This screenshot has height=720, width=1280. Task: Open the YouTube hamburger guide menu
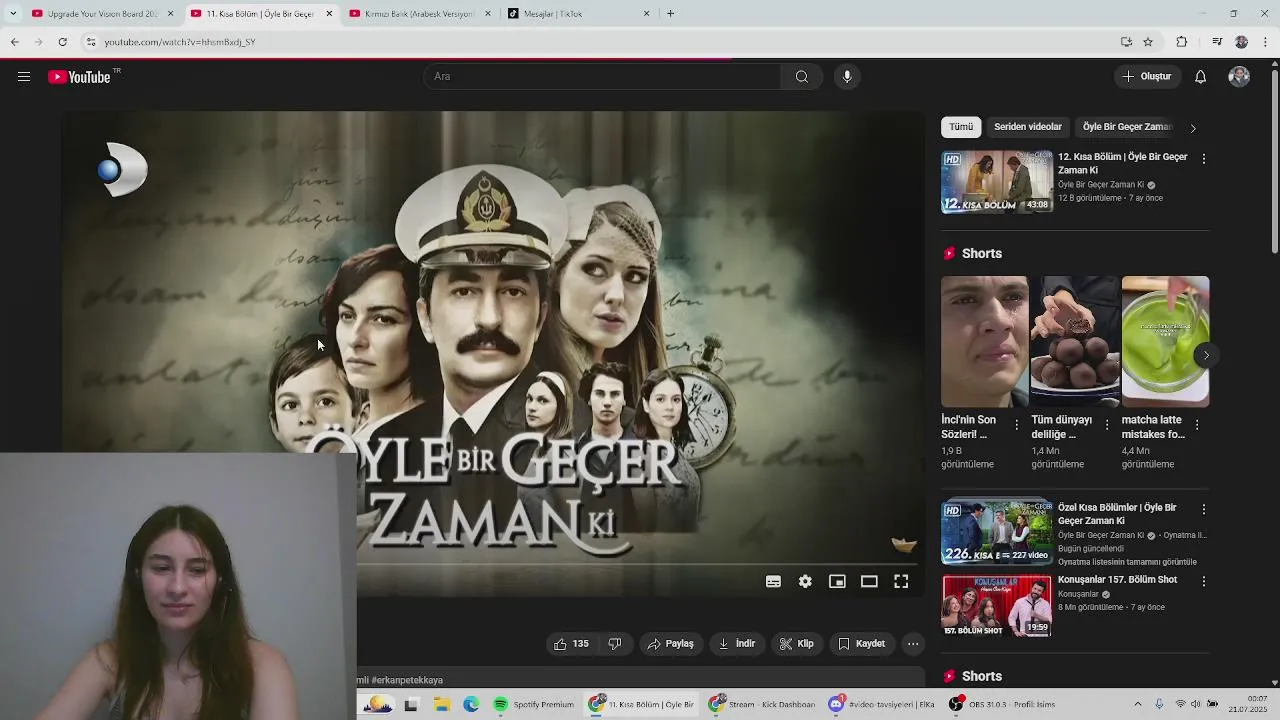24,77
